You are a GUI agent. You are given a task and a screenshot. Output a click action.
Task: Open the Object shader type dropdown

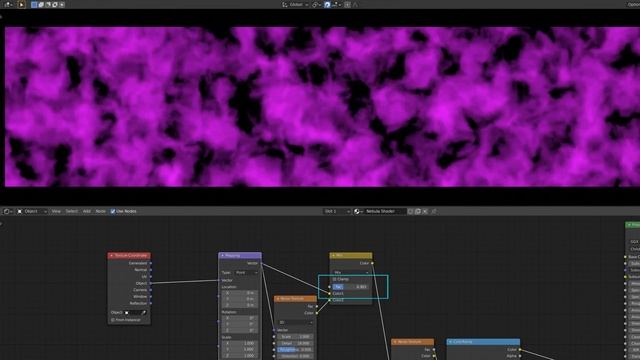32,211
